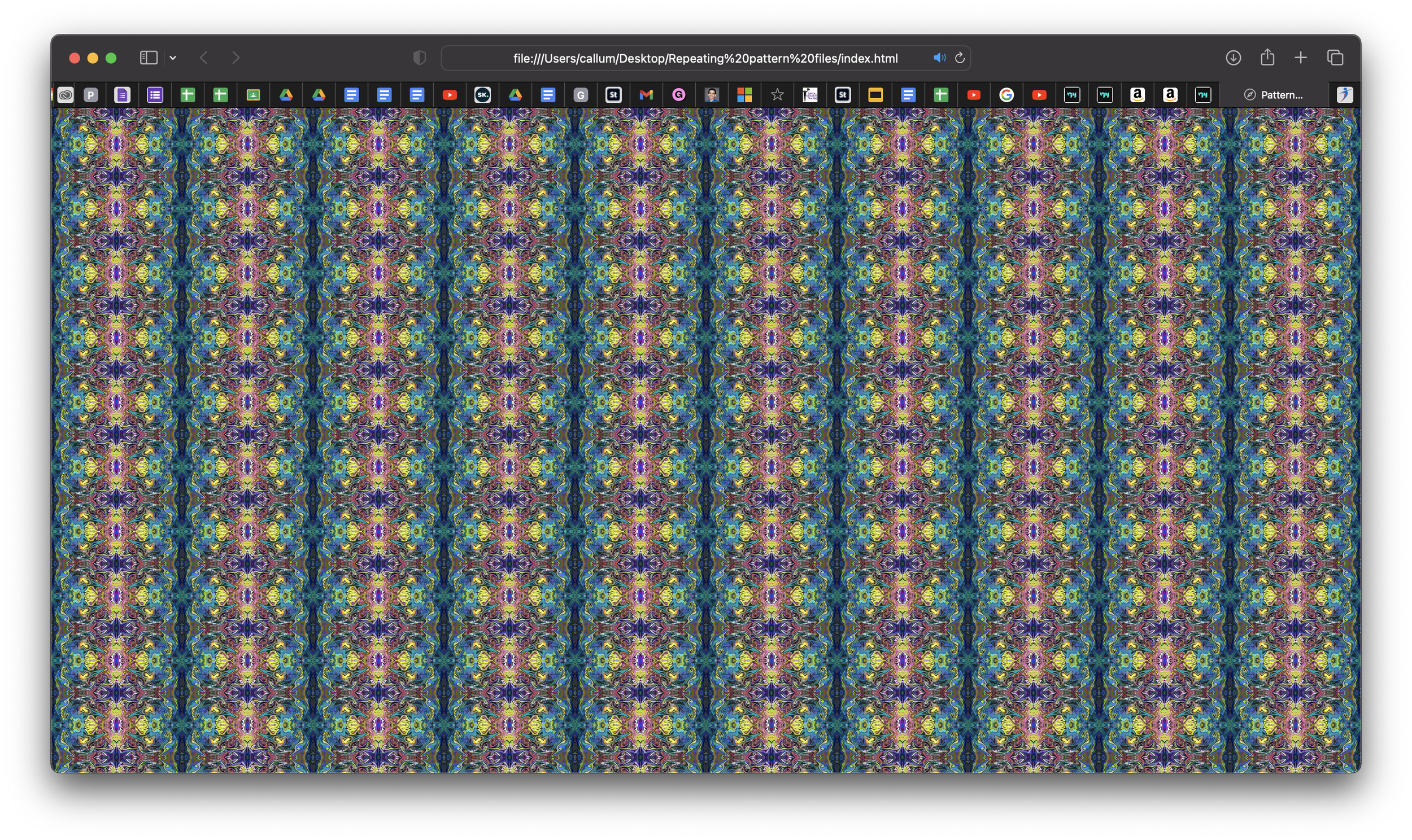Open the Share menu
Image resolution: width=1412 pixels, height=840 pixels.
tap(1267, 58)
